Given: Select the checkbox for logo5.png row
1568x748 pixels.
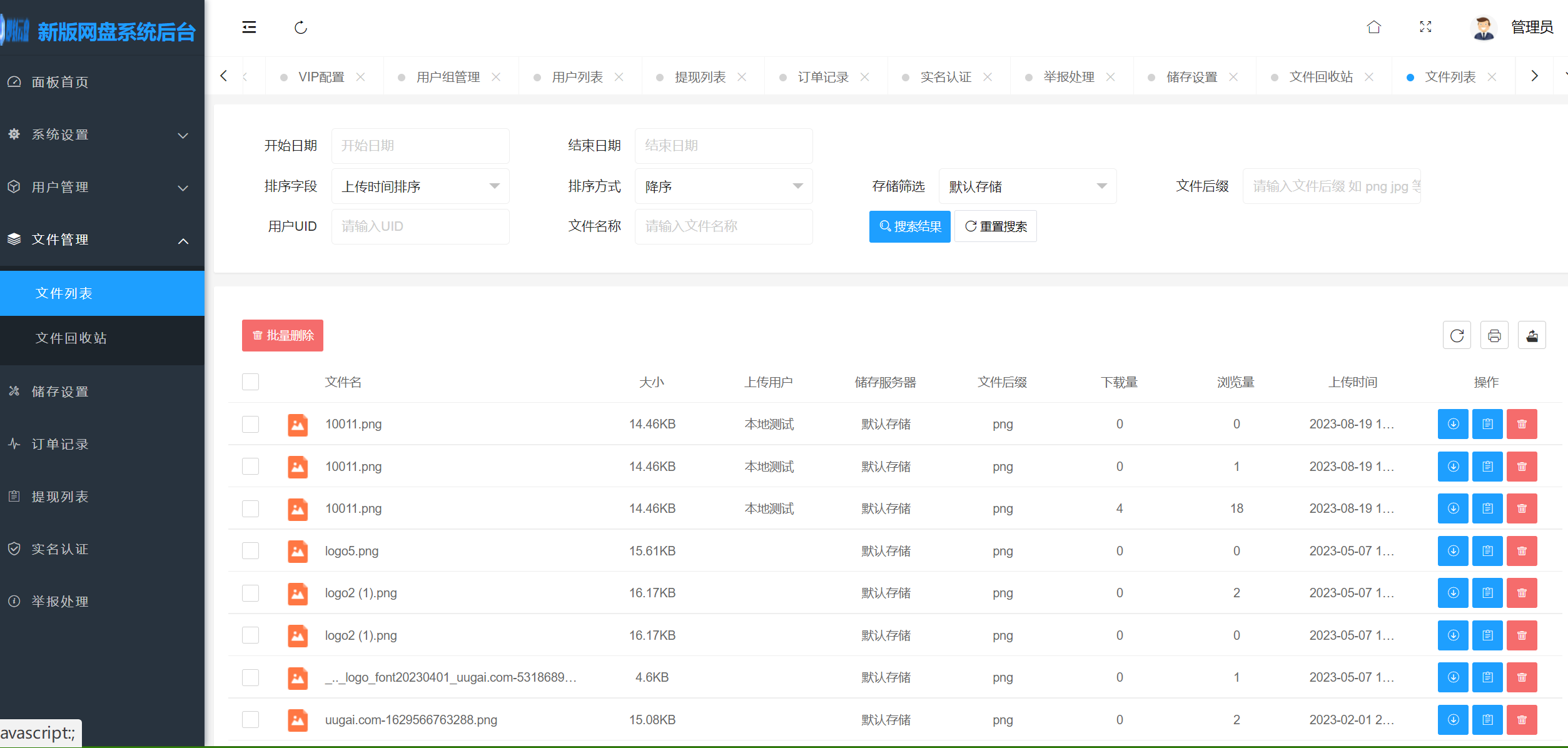Looking at the screenshot, I should [250, 551].
